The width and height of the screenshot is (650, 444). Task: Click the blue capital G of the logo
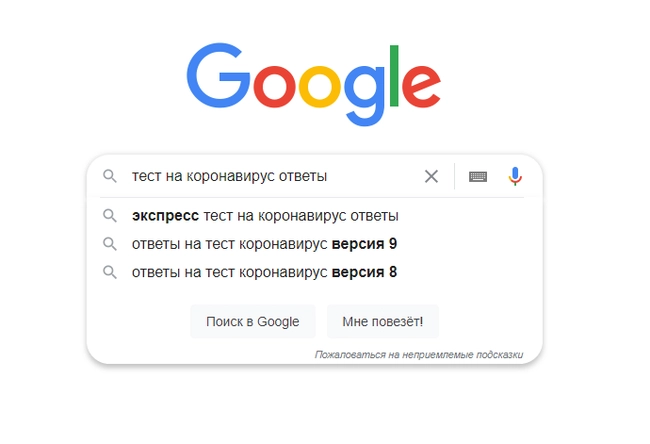coord(216,78)
